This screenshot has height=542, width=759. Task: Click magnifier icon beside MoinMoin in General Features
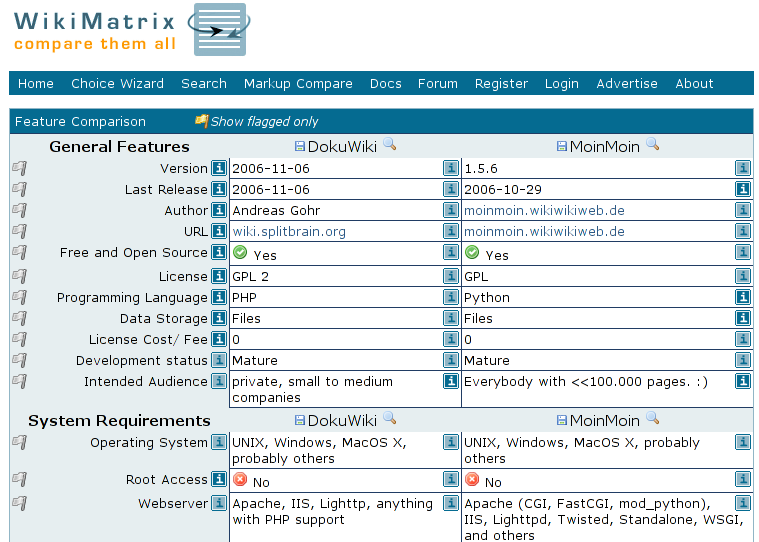pos(652,145)
